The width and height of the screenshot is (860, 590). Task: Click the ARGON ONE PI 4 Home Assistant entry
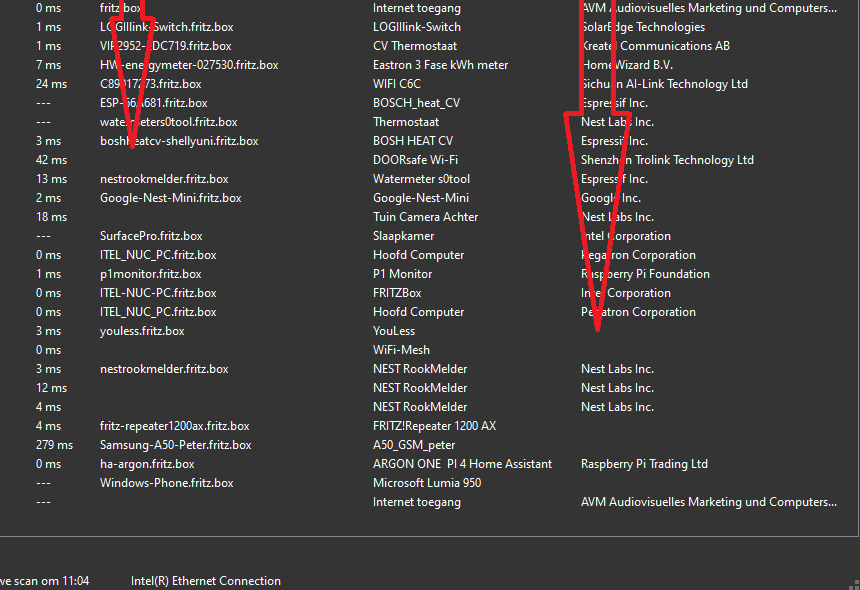(x=462, y=464)
